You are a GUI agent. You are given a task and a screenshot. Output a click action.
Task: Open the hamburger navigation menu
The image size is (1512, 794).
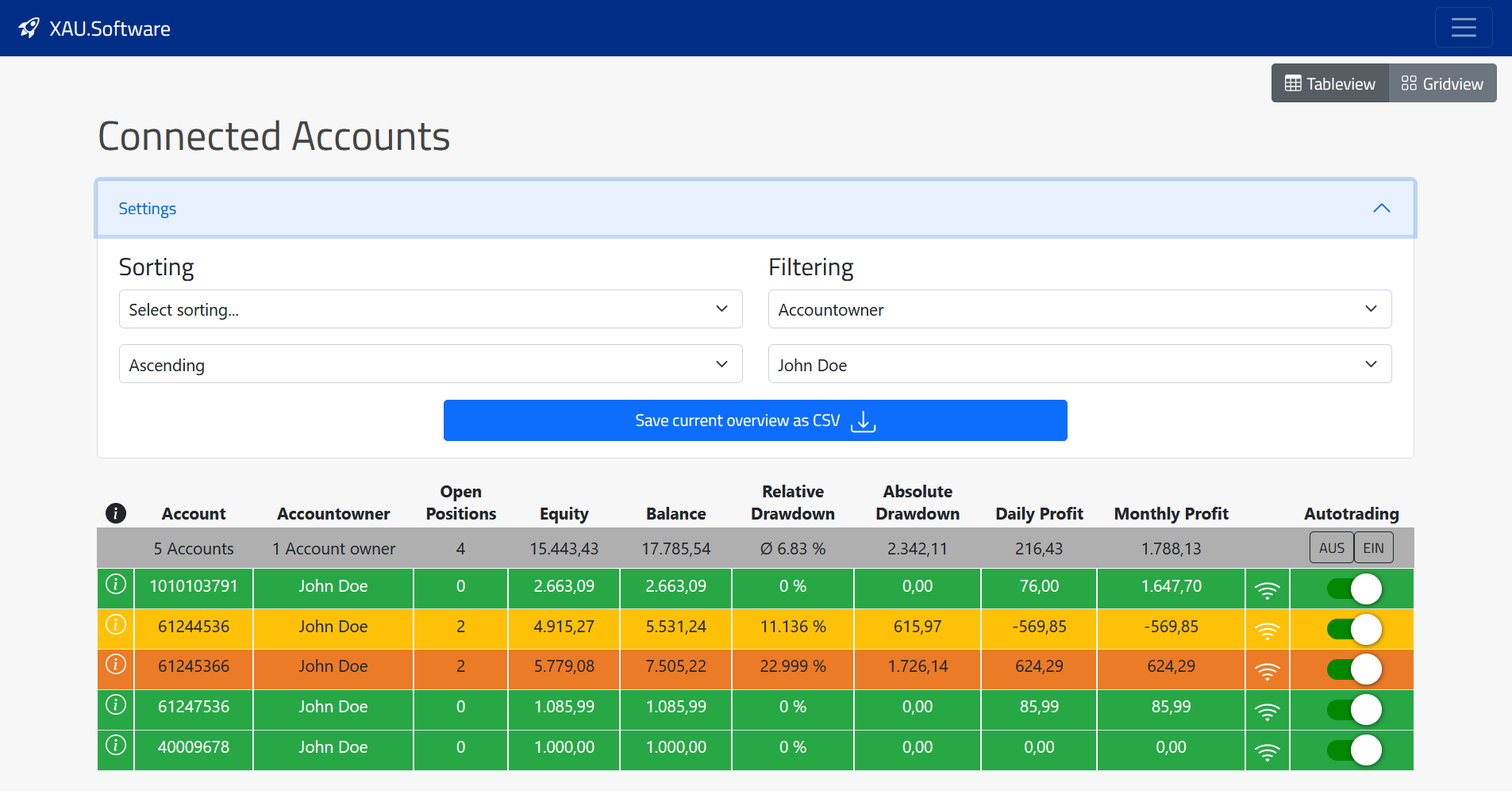point(1464,28)
